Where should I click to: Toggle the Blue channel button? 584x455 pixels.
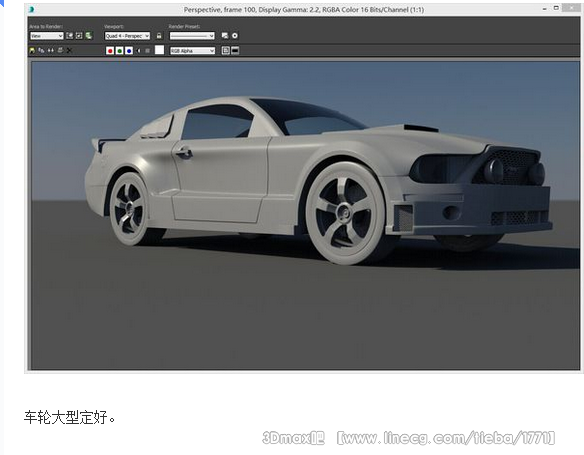[x=129, y=51]
